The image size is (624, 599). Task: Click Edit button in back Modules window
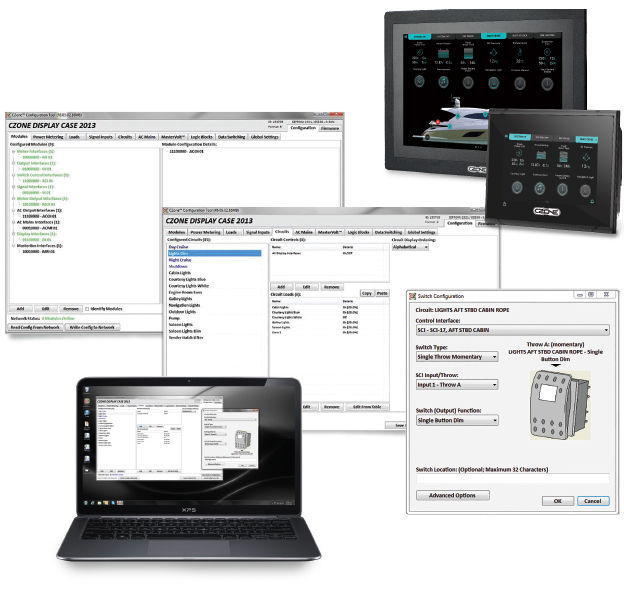coord(45,309)
